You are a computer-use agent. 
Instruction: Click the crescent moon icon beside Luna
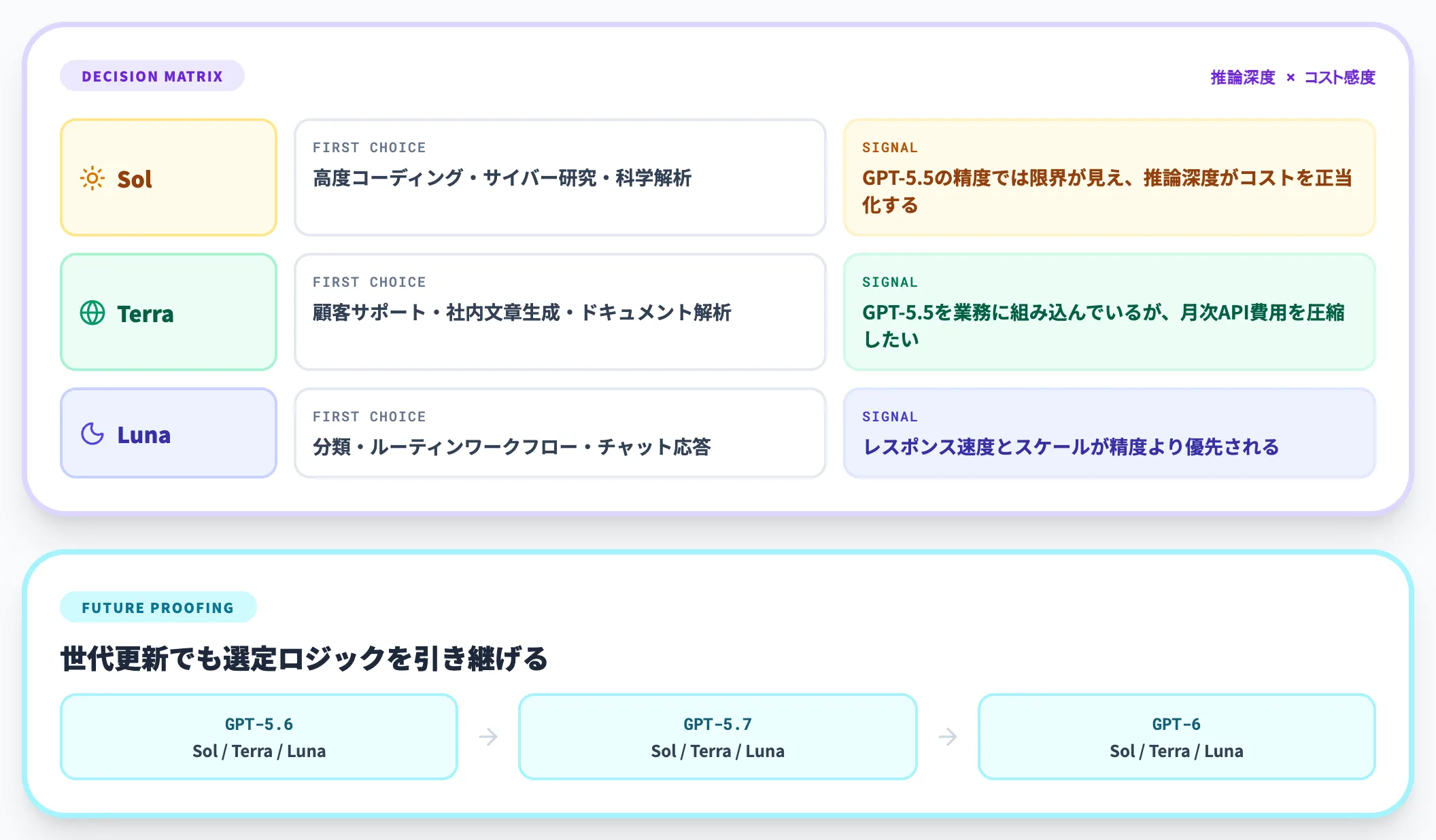[x=92, y=434]
